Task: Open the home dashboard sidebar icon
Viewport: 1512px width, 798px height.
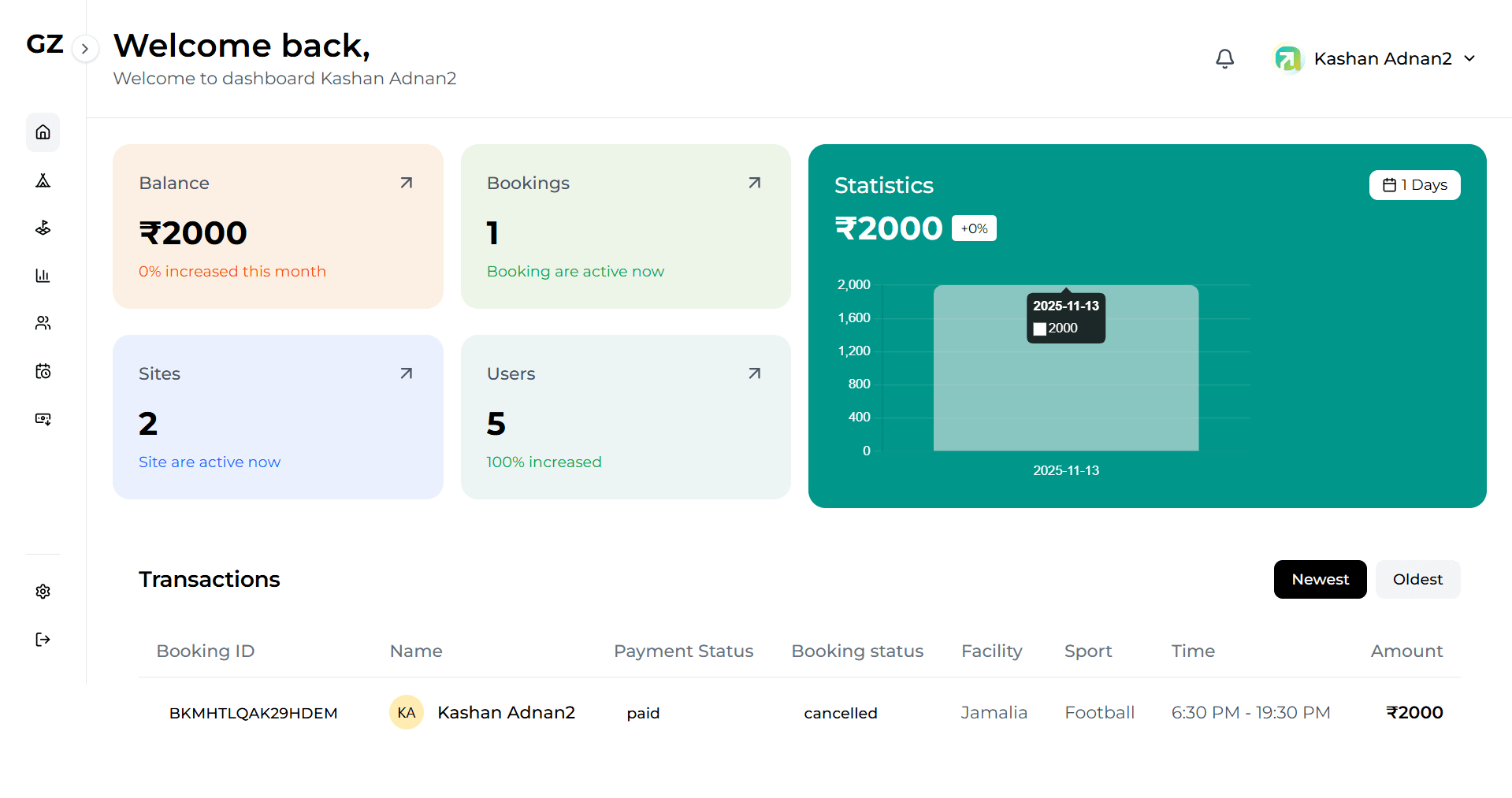Action: click(x=43, y=132)
